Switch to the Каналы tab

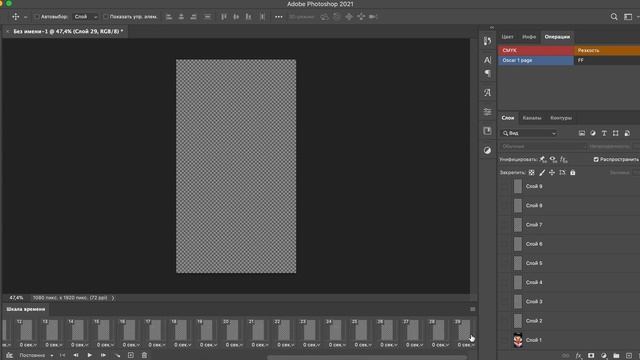pos(532,118)
